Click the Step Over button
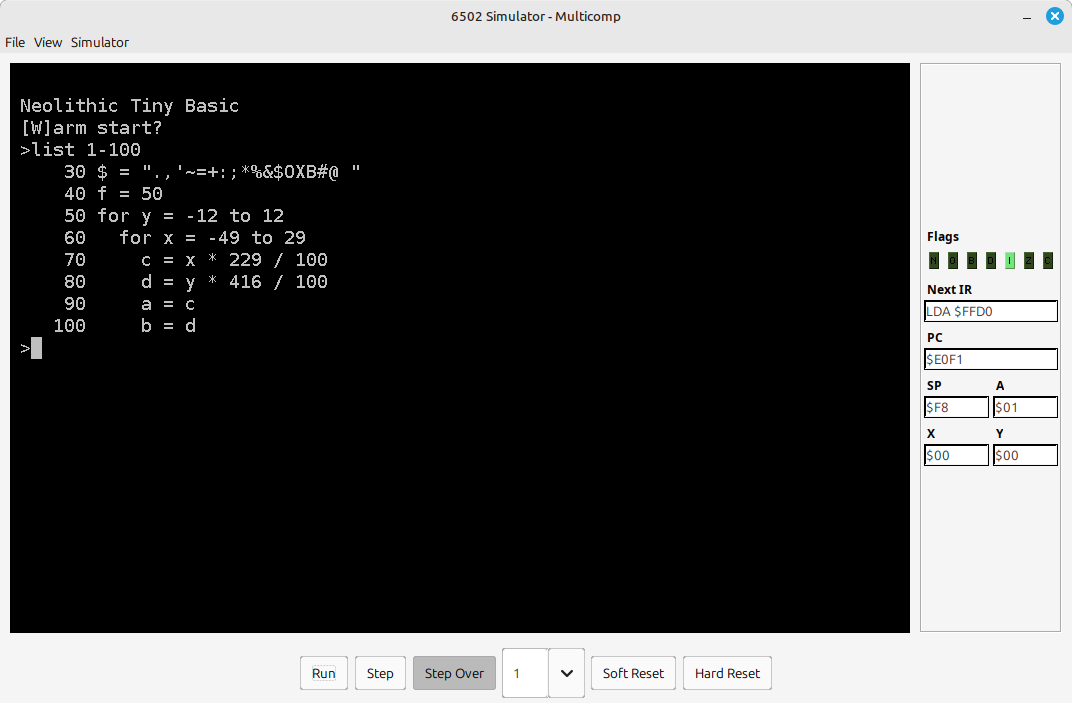This screenshot has height=703, width=1072. point(454,673)
